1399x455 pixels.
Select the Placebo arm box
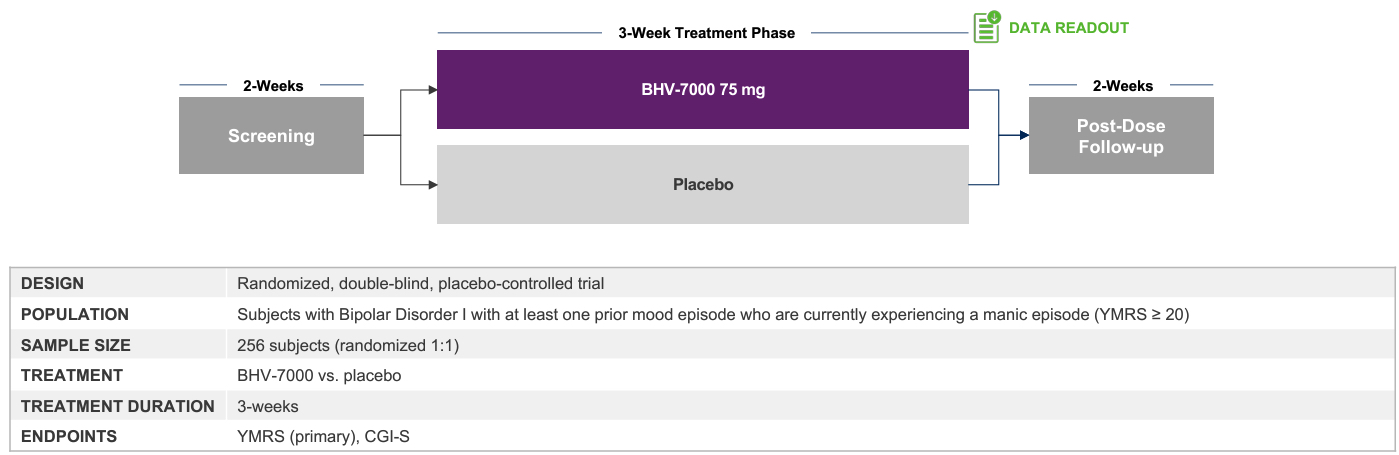(702, 185)
